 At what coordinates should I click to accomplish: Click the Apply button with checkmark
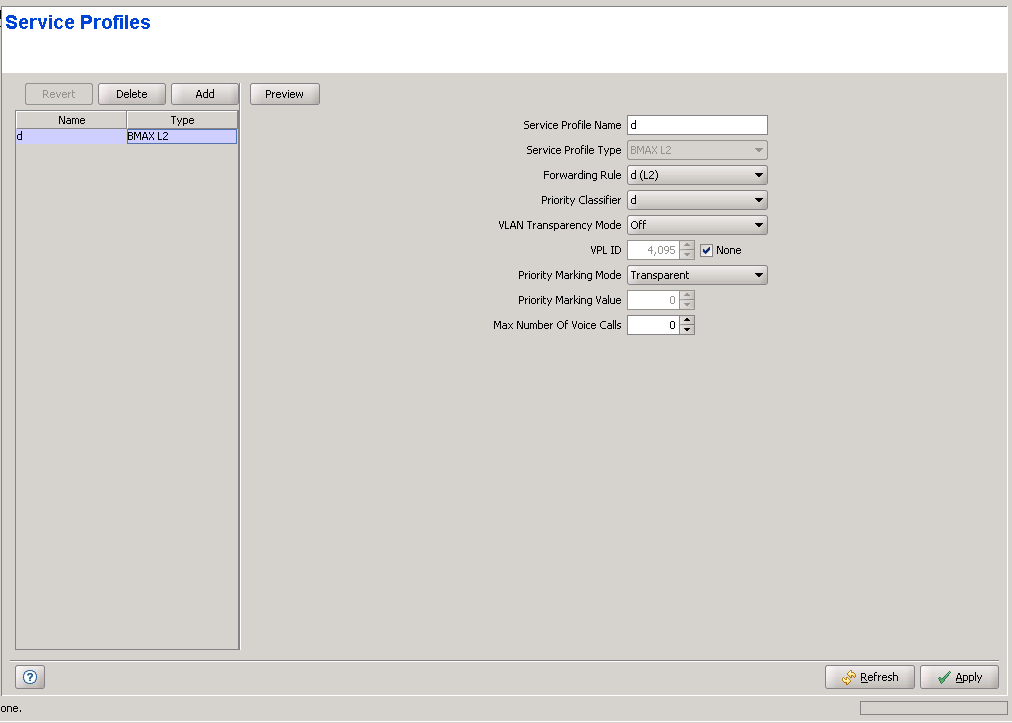pyautogui.click(x=958, y=677)
